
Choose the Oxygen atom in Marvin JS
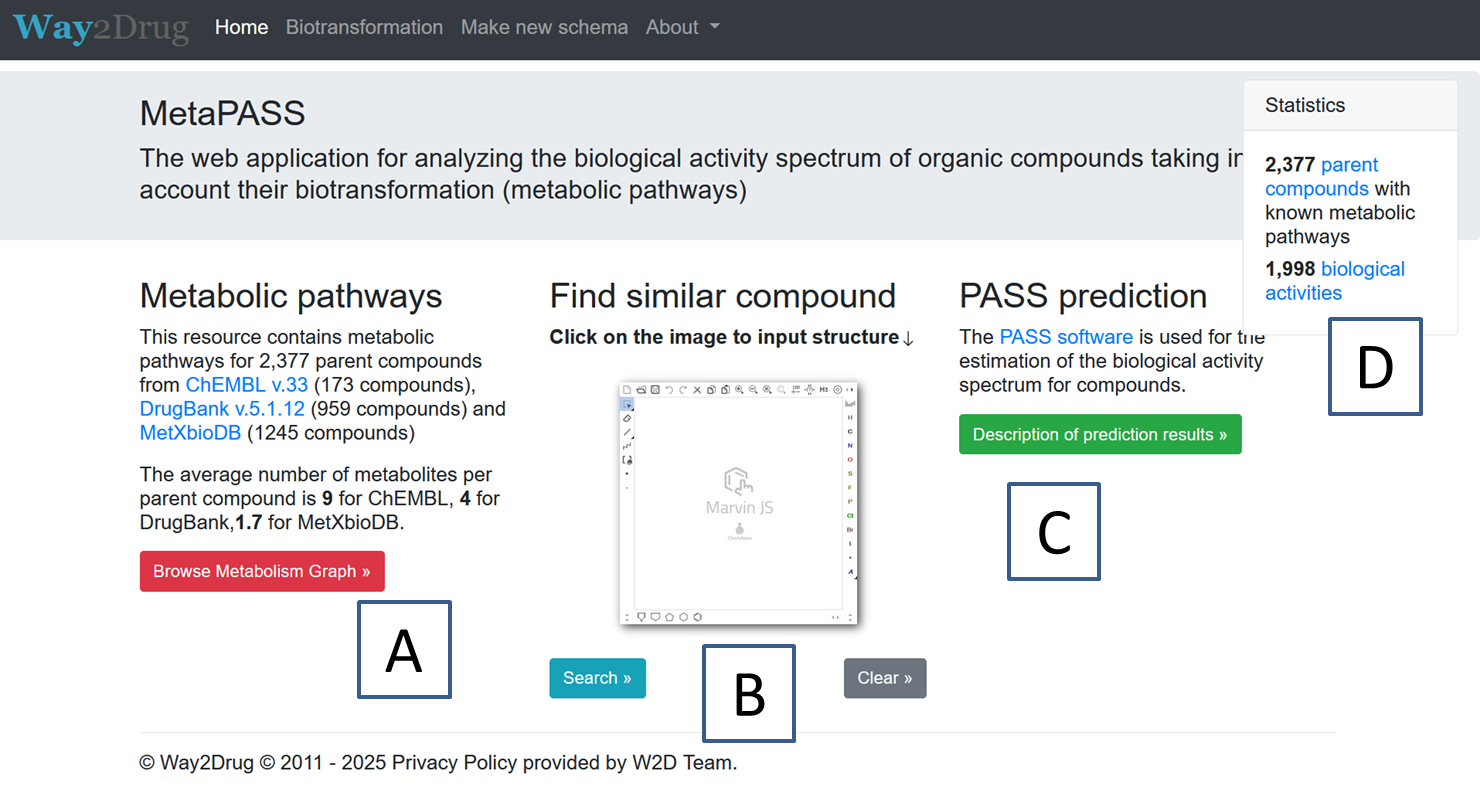[x=850, y=460]
